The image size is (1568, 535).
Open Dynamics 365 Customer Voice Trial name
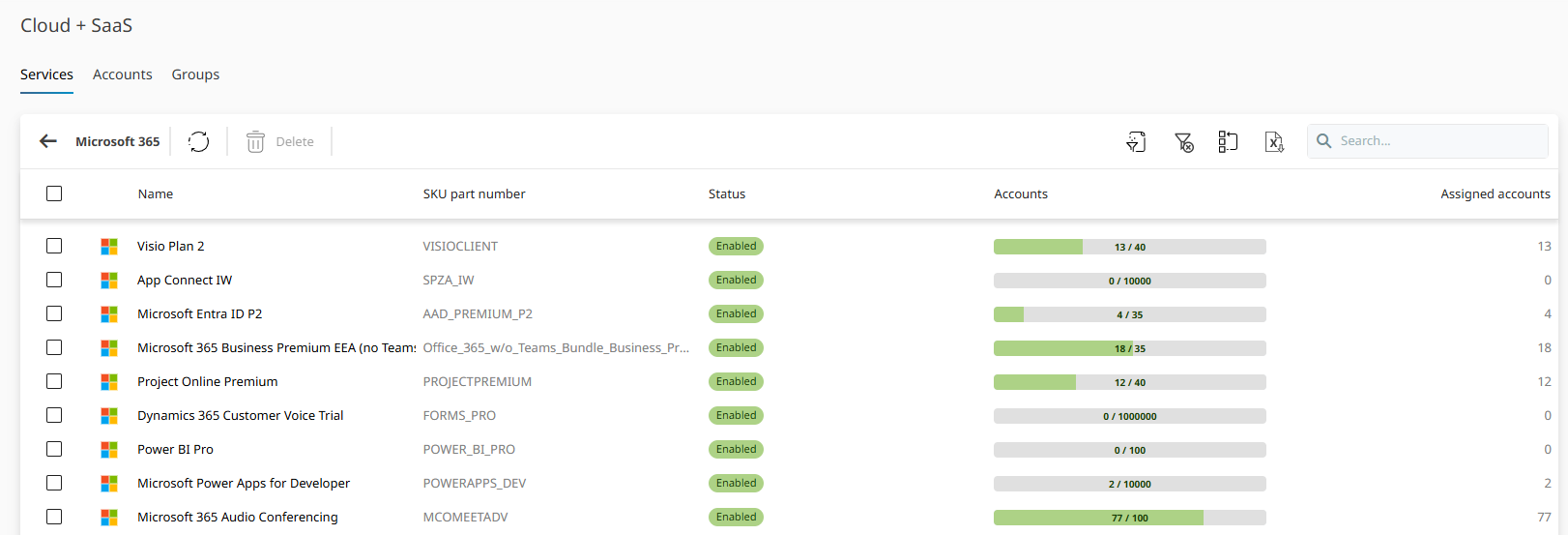(x=241, y=415)
